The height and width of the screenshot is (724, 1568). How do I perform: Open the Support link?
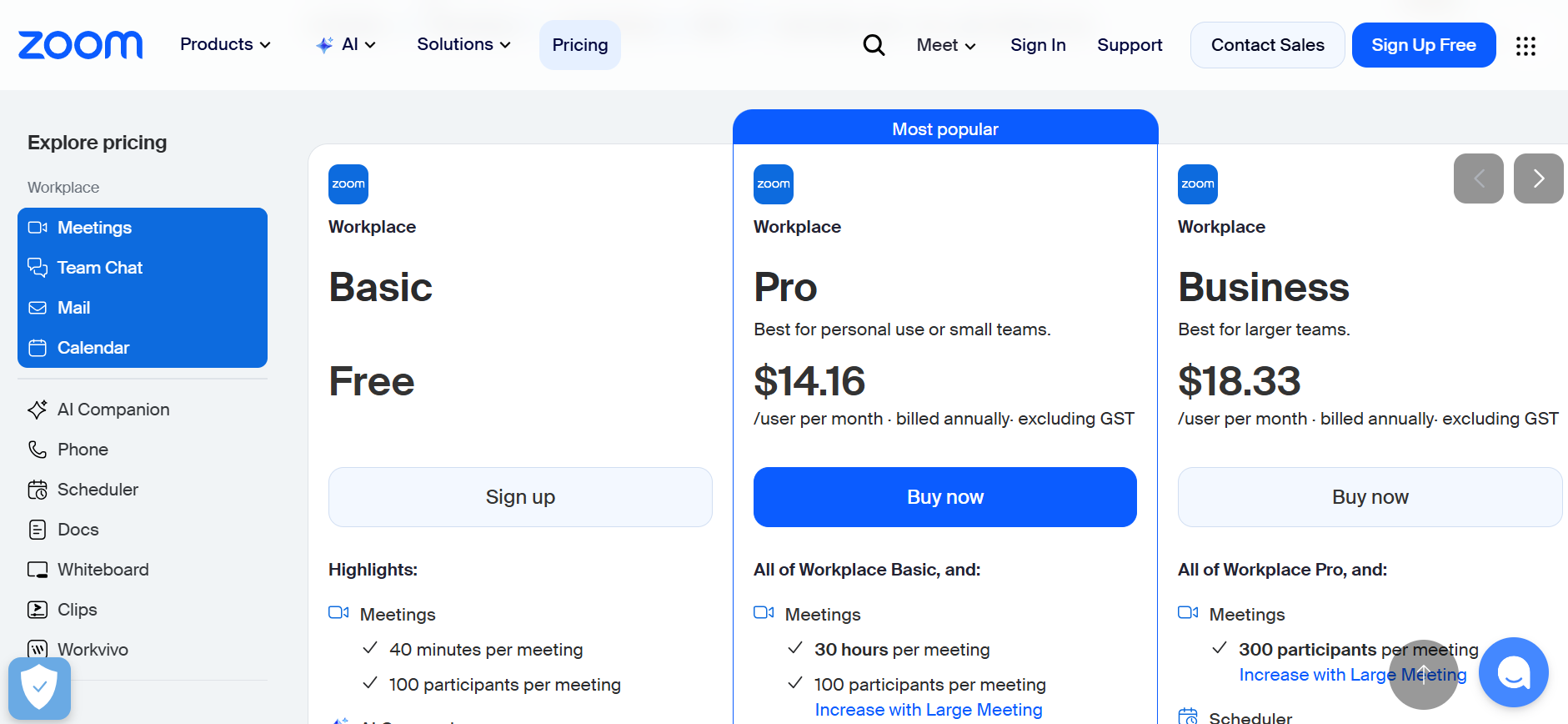point(1130,45)
